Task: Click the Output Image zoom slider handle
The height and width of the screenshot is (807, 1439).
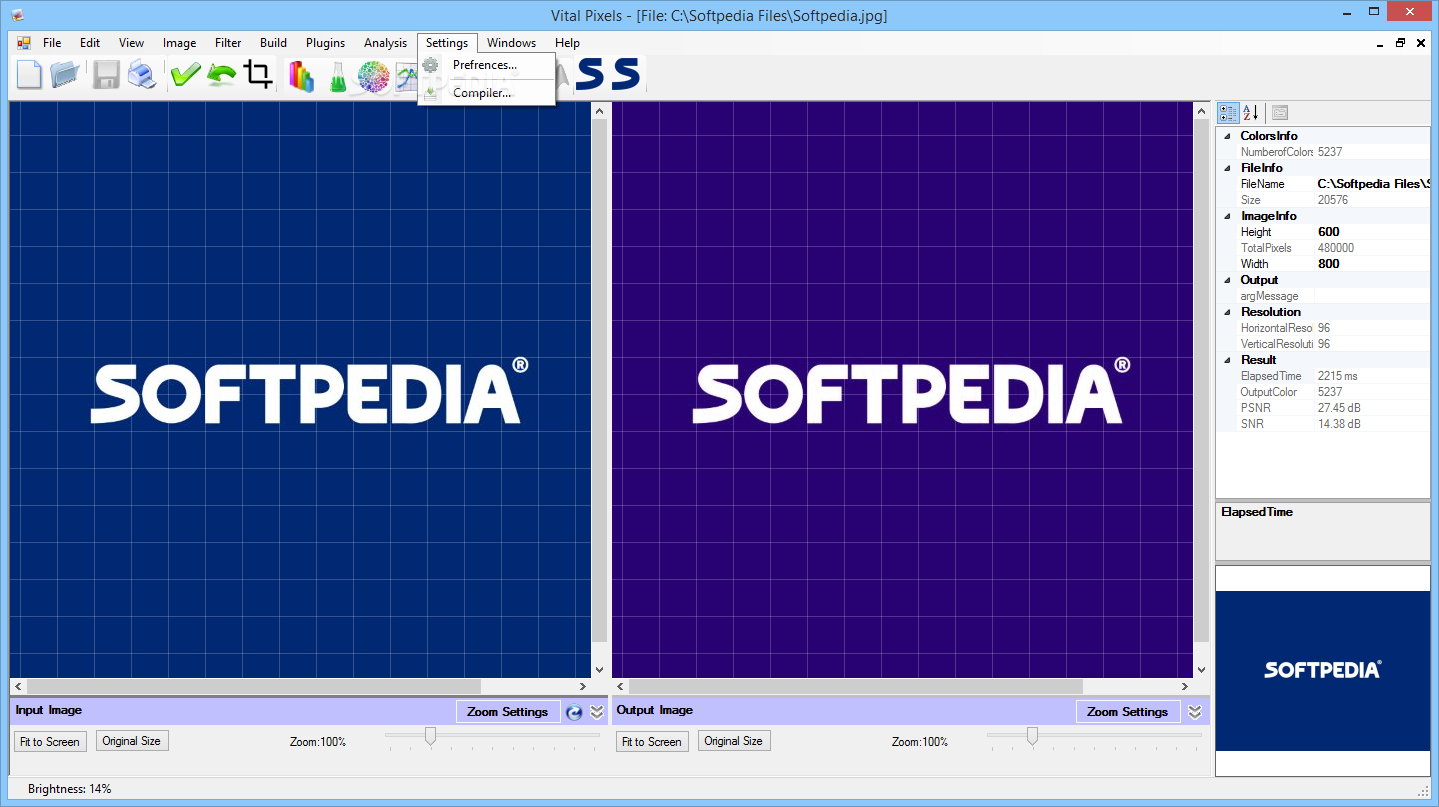Action: [x=1032, y=736]
